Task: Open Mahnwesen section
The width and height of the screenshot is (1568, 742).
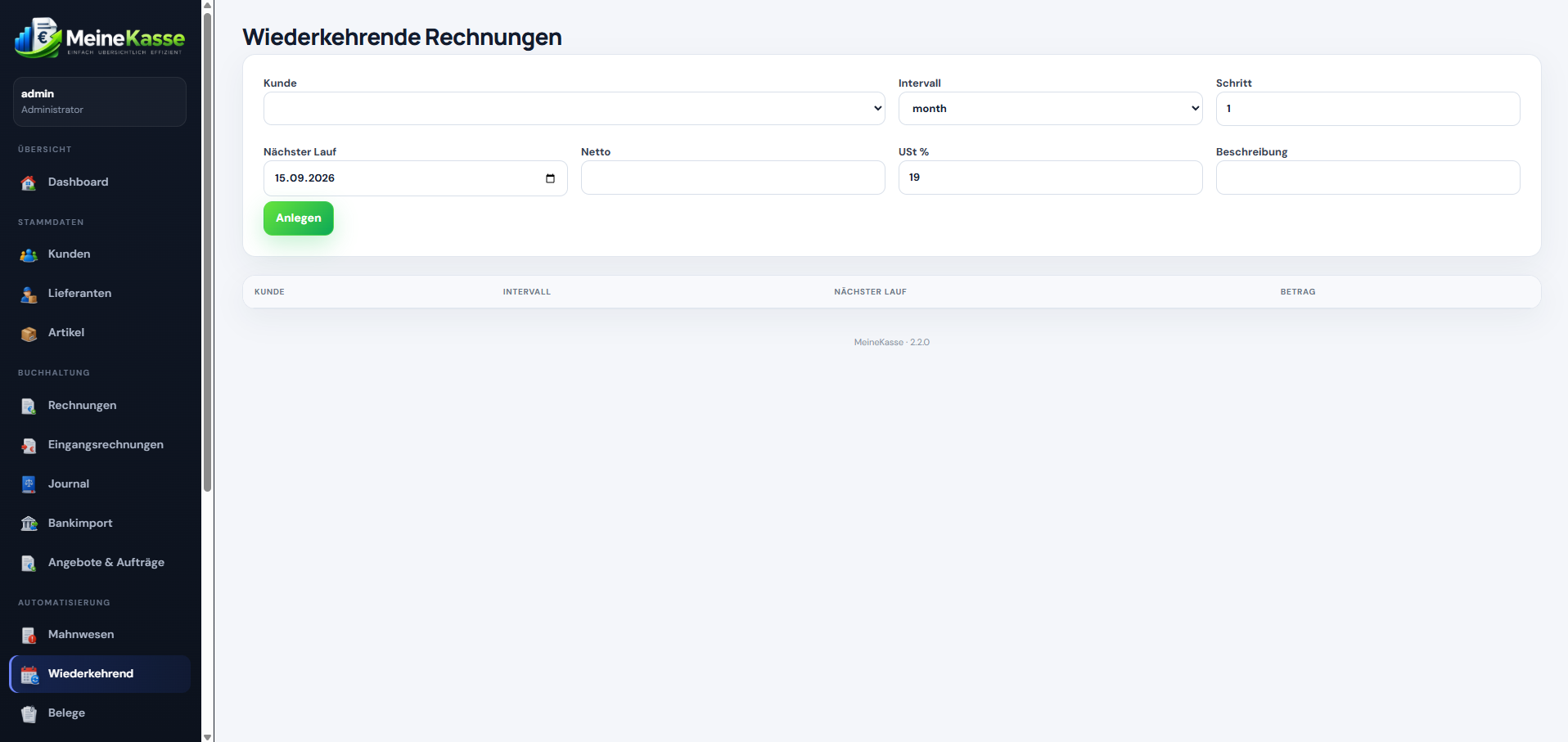Action: pos(100,635)
